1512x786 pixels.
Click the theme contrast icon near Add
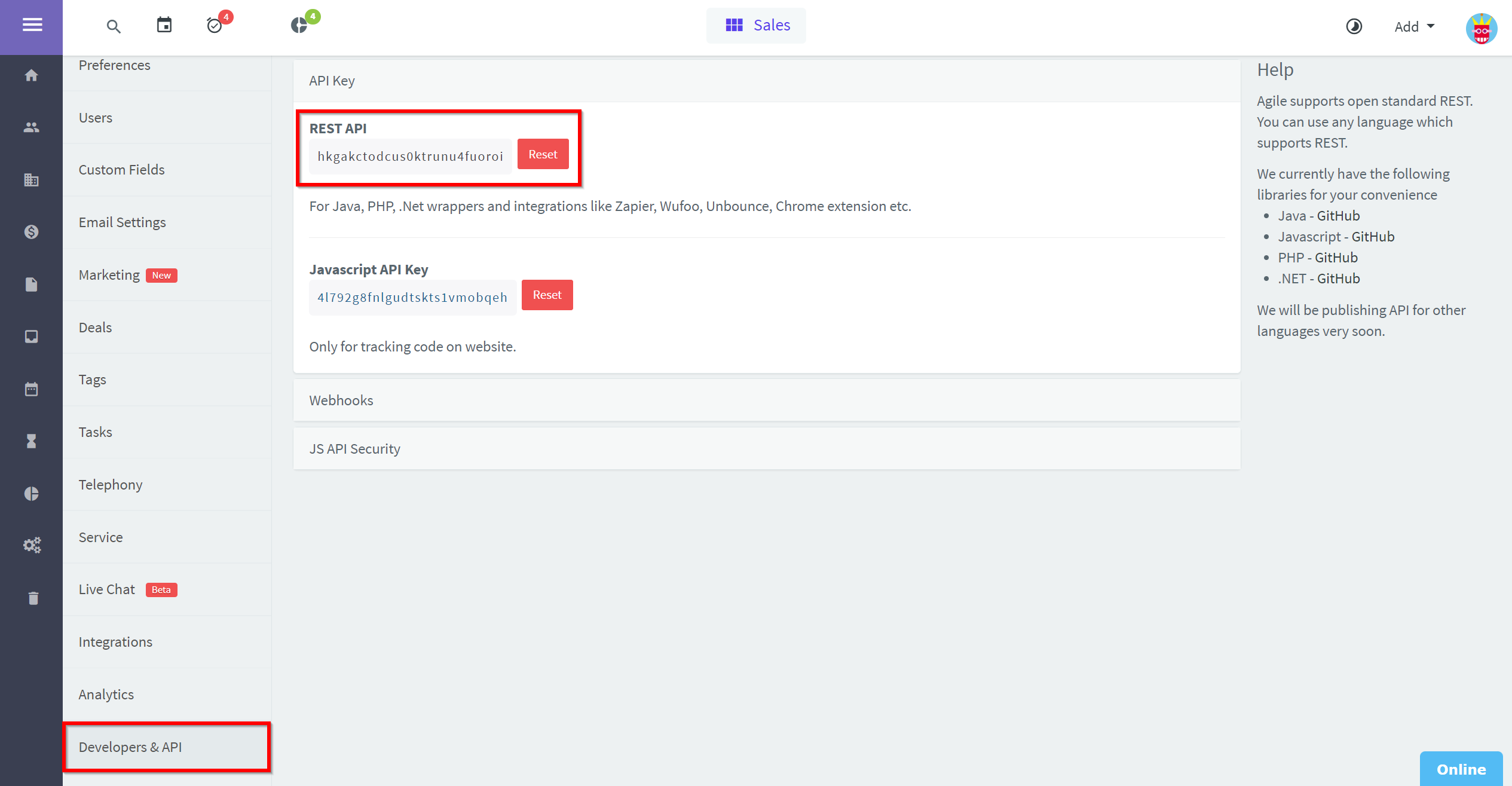click(1354, 26)
